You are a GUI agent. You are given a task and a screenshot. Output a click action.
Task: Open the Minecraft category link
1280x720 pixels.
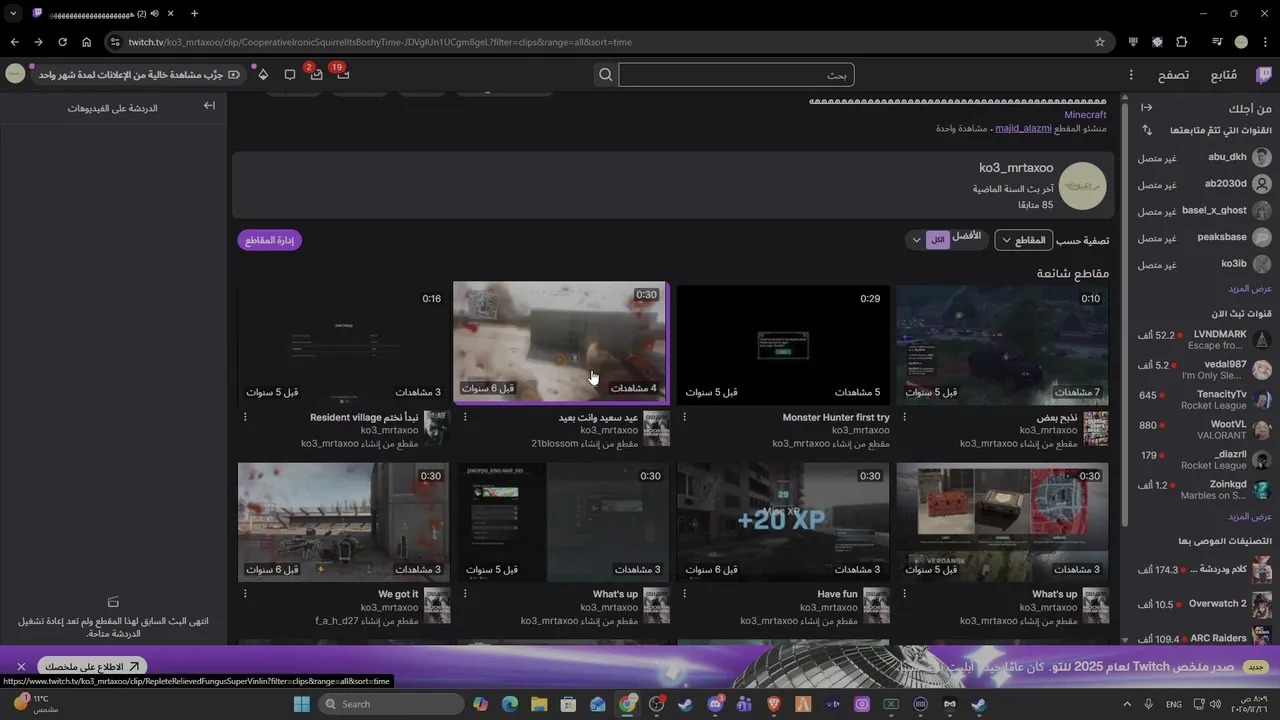1085,115
